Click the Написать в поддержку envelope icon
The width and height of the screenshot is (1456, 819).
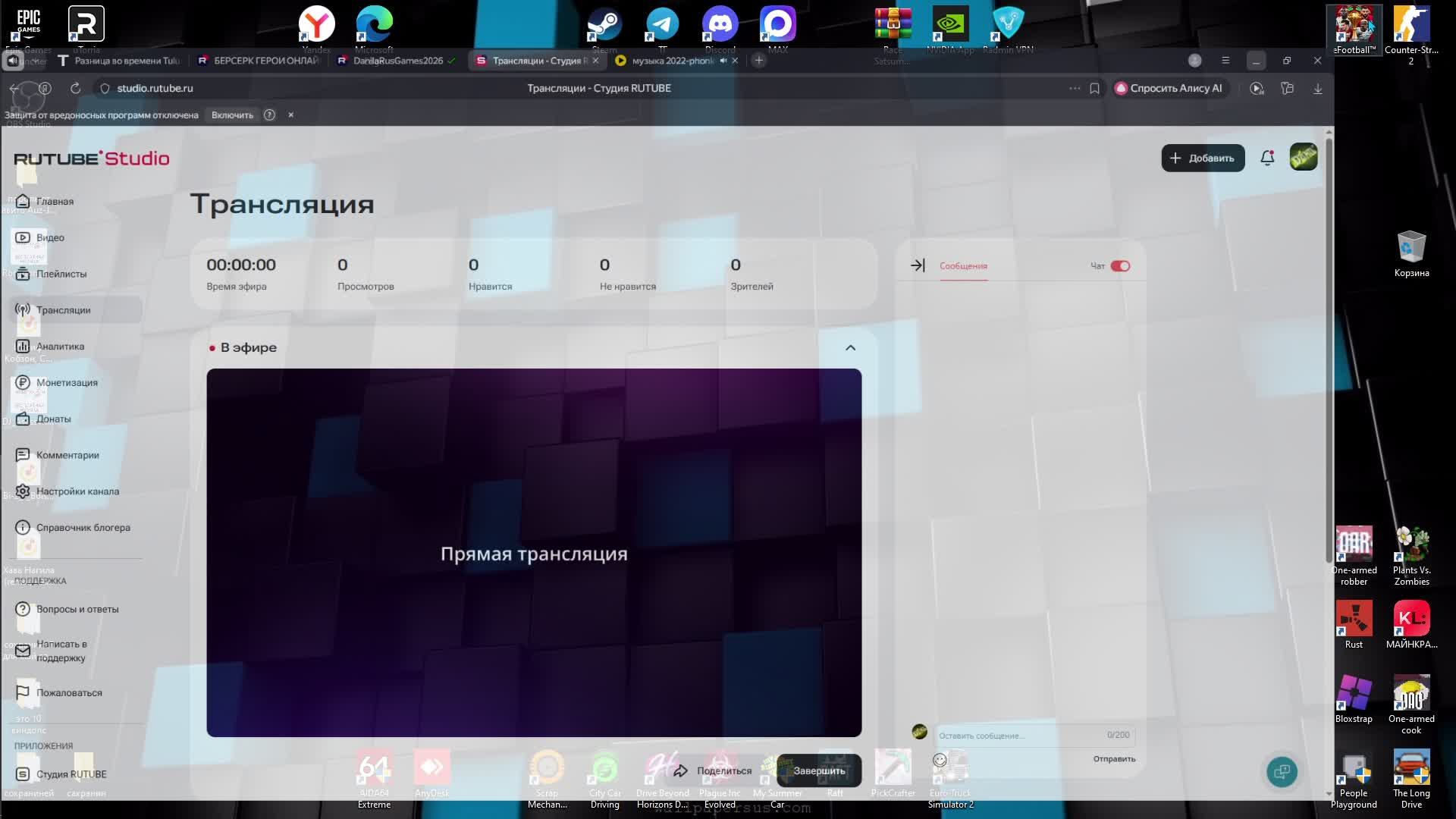23,651
